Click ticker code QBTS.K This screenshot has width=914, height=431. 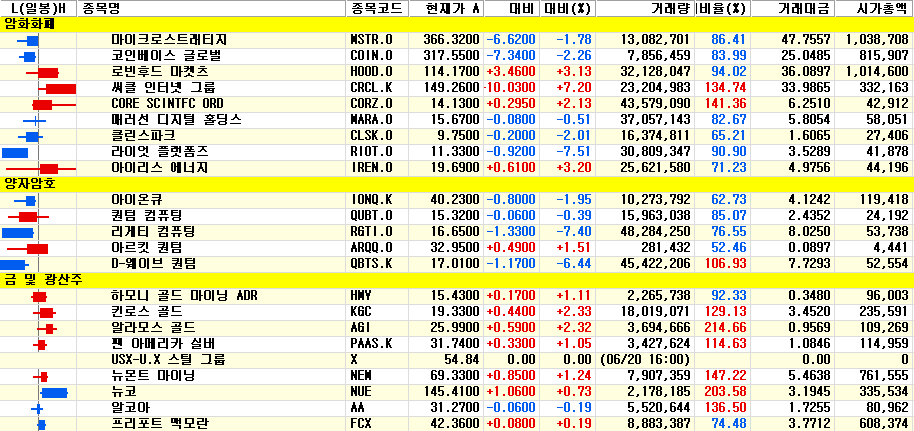pyautogui.click(x=371, y=264)
